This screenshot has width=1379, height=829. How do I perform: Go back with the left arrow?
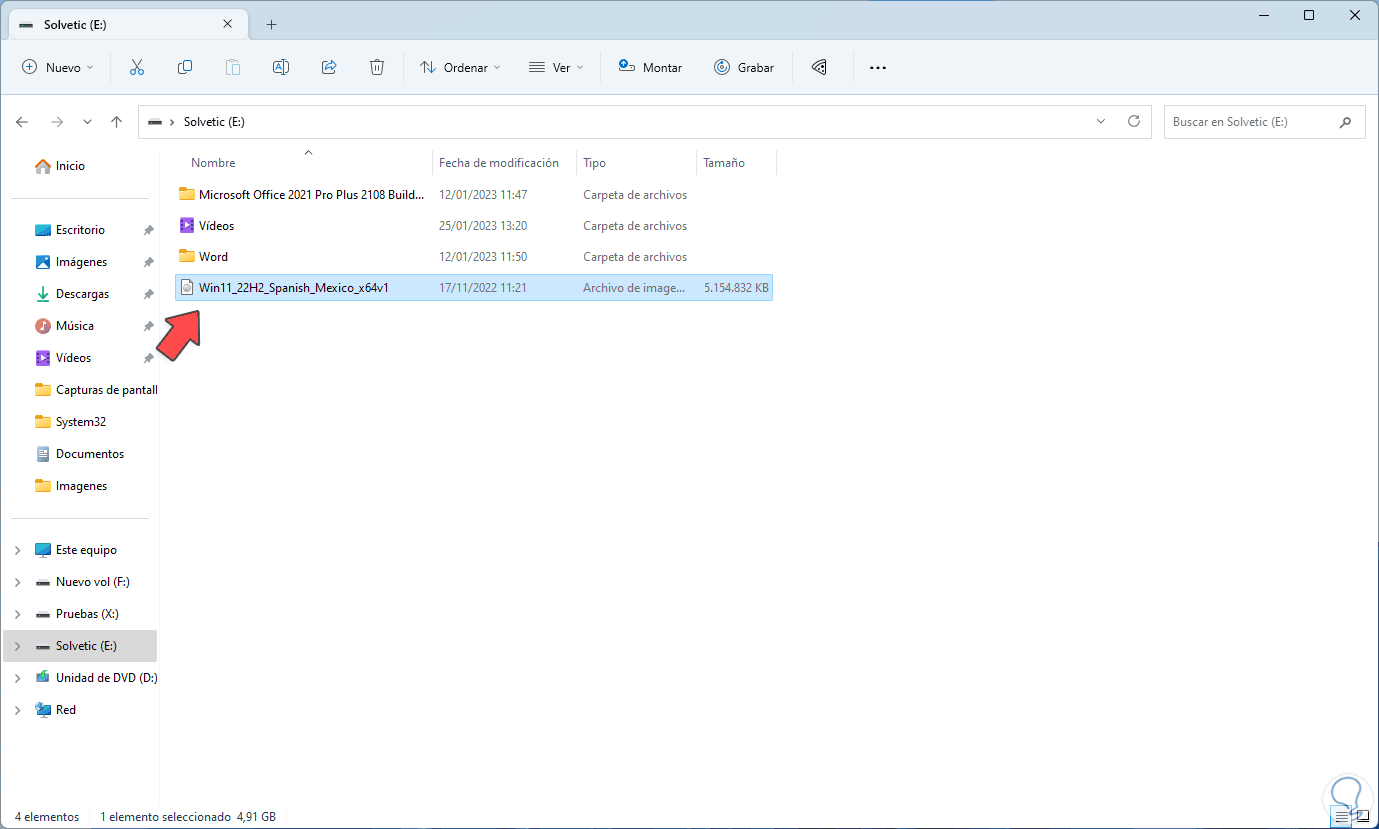[22, 122]
